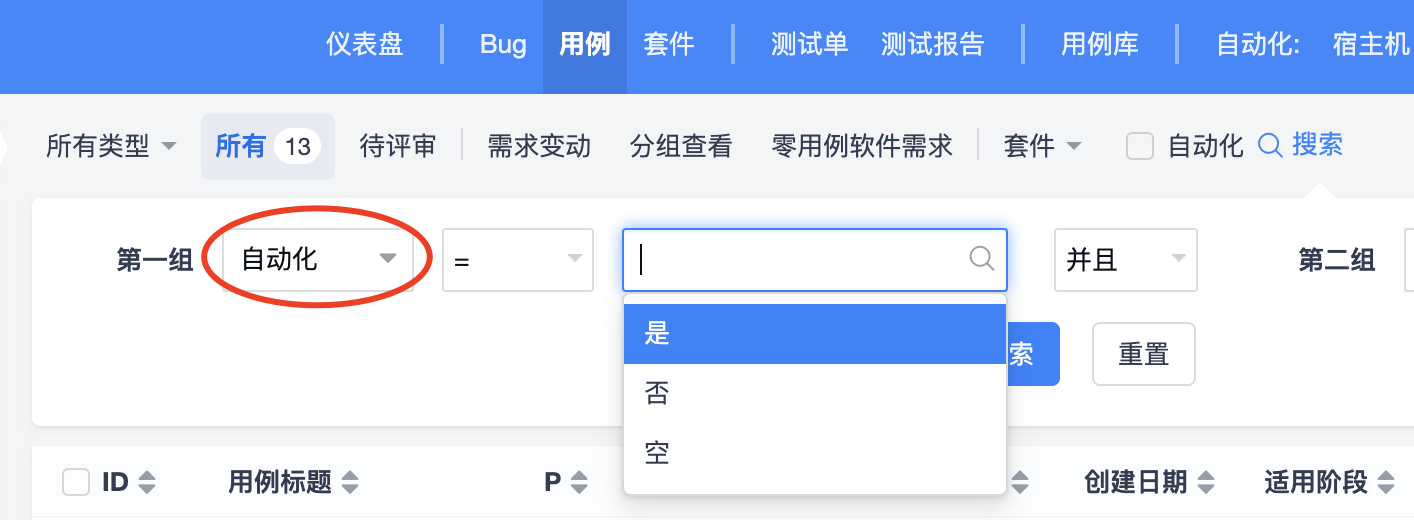Image resolution: width=1414 pixels, height=520 pixels.
Task: Tick the select-all checkbox beside ID
Action: pyautogui.click(x=76, y=483)
